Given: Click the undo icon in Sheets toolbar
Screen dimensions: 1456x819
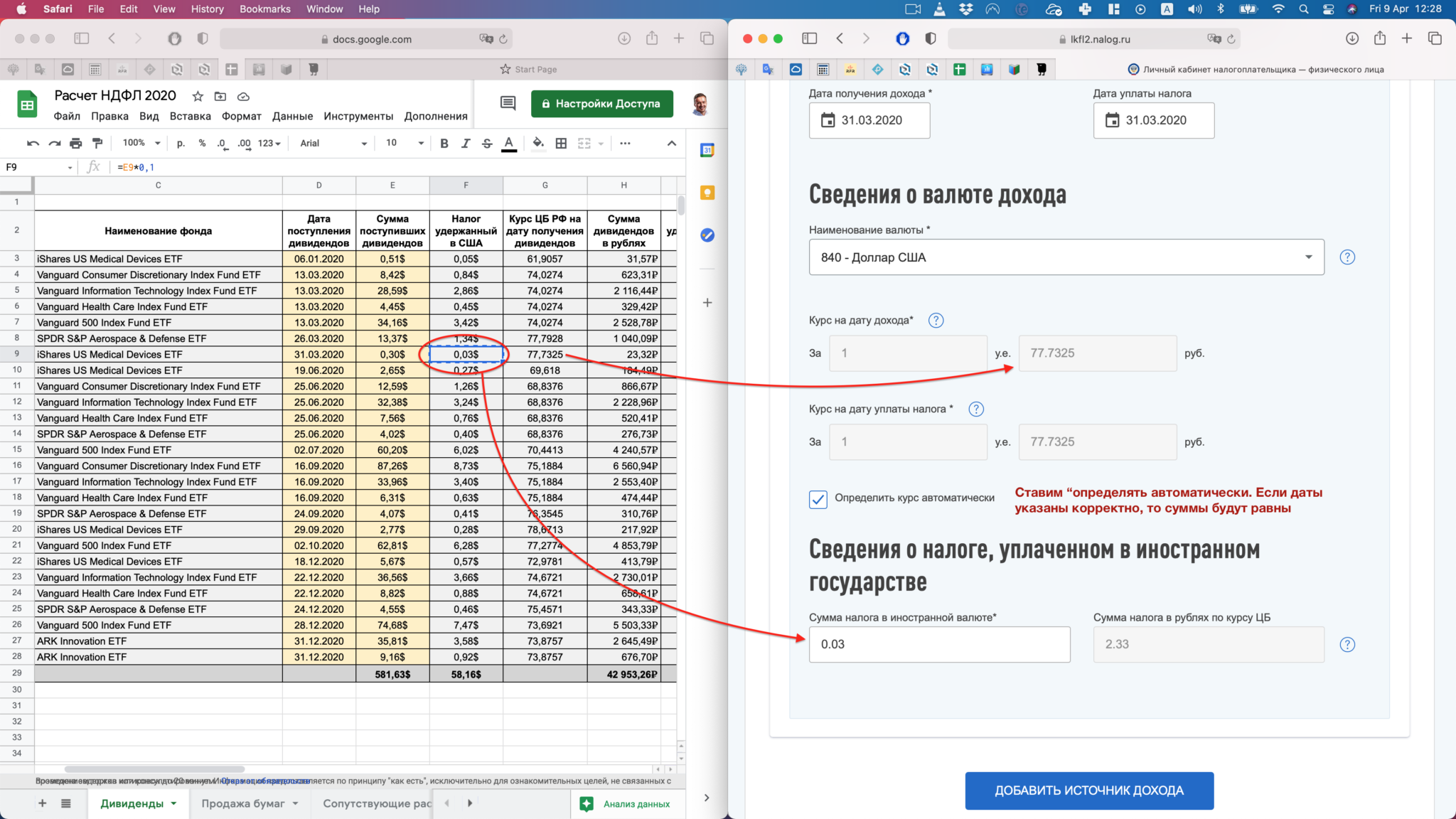Looking at the screenshot, I should 33,144.
